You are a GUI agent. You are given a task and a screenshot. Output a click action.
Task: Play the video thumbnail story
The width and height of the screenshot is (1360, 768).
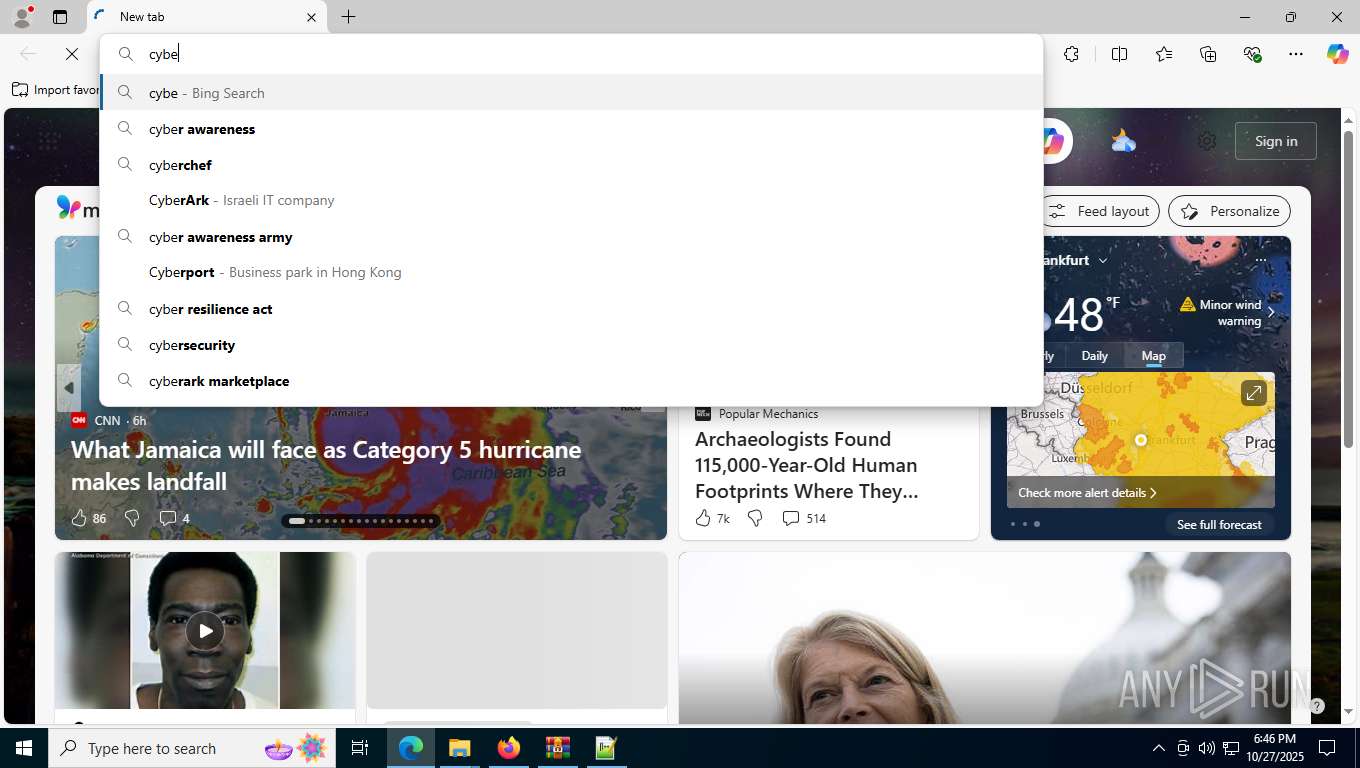click(x=205, y=631)
